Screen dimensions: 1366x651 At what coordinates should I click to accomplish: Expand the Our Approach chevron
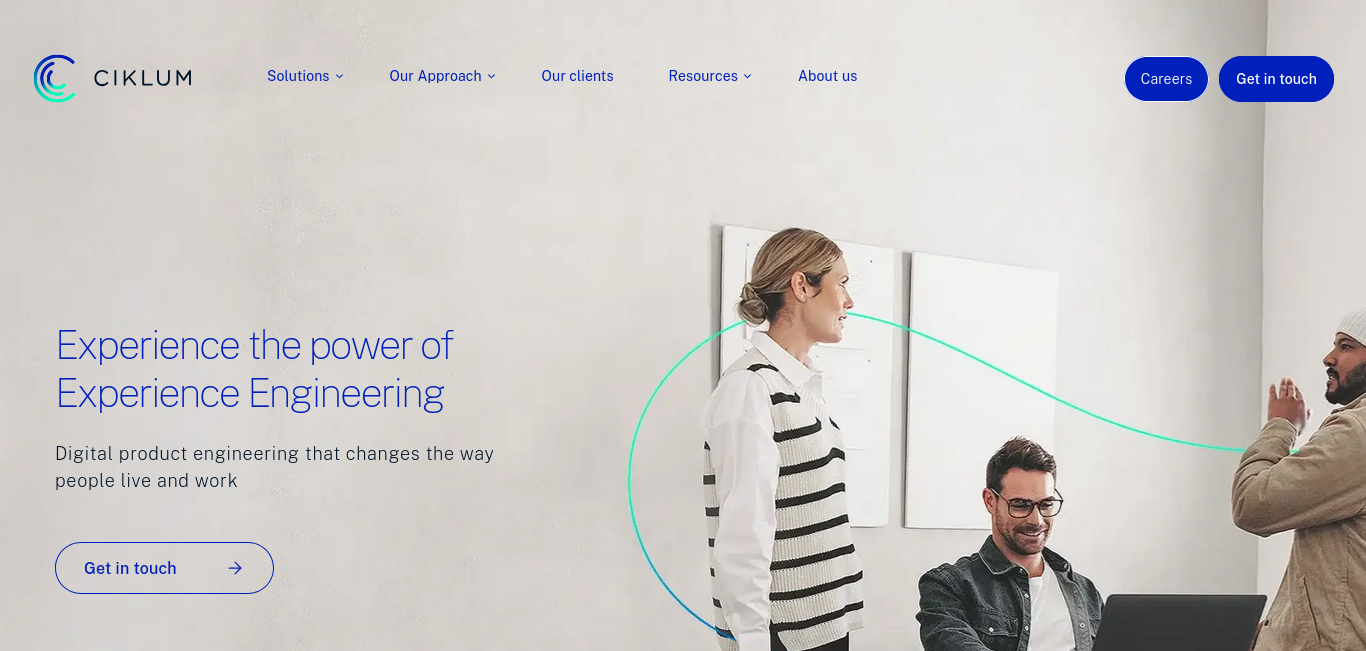pyautogui.click(x=491, y=77)
